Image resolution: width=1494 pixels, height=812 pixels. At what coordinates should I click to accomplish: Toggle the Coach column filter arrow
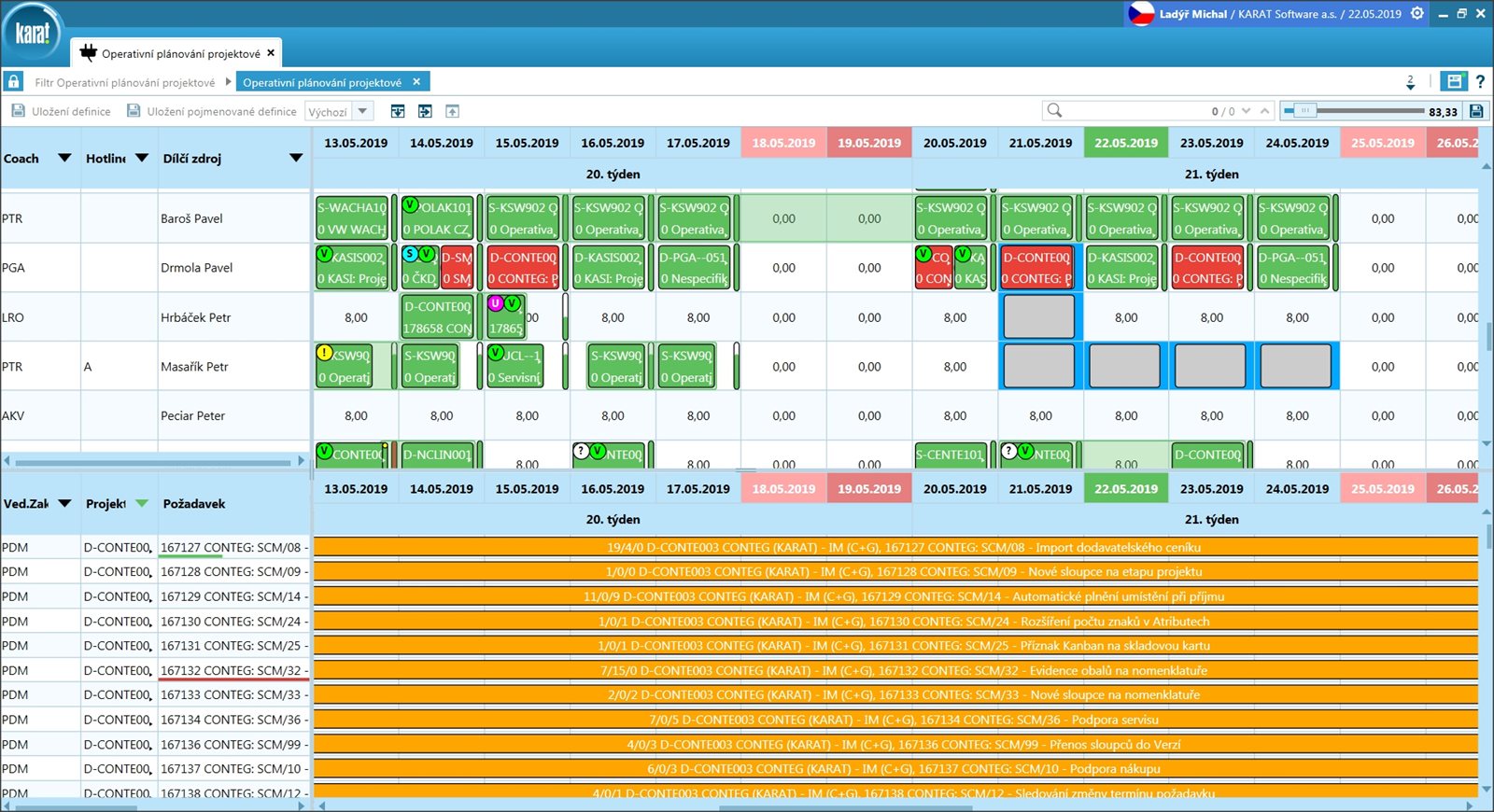64,158
